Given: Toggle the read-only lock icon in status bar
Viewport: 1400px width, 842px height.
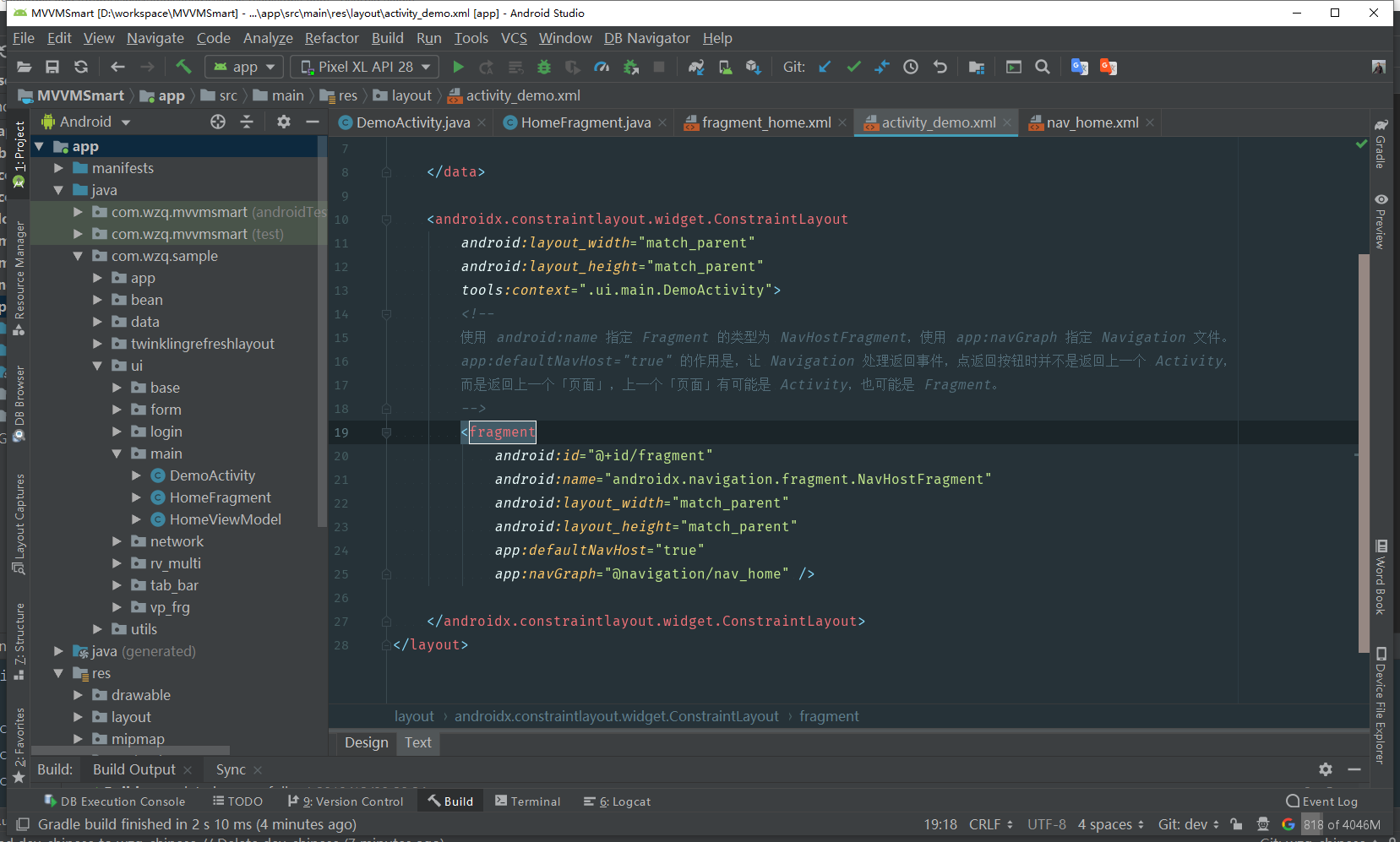Looking at the screenshot, I should (x=1236, y=824).
